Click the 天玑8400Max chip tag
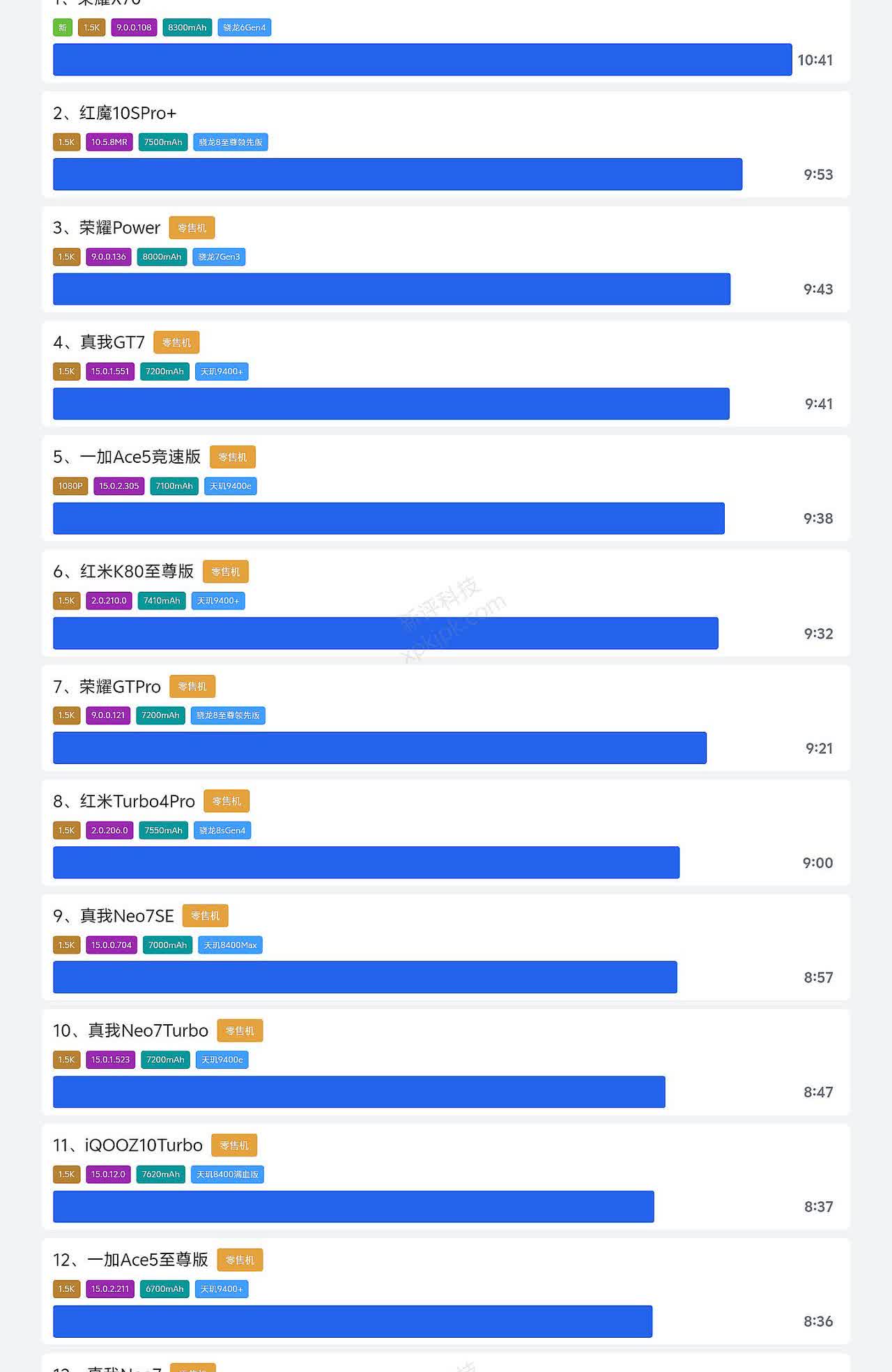Image resolution: width=892 pixels, height=1372 pixels. click(230, 945)
